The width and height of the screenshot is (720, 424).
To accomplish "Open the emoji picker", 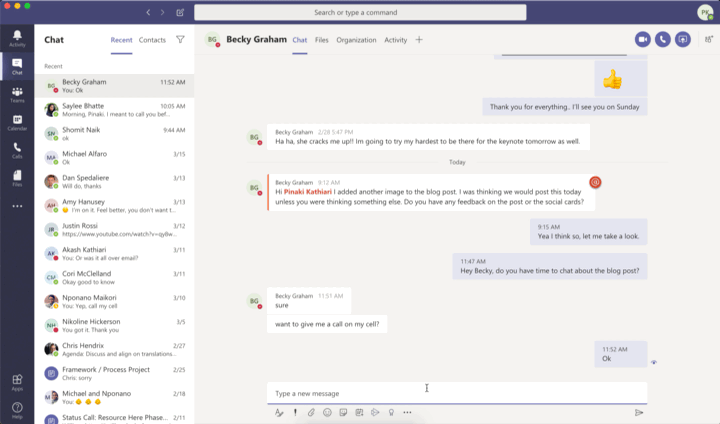I will click(x=327, y=413).
